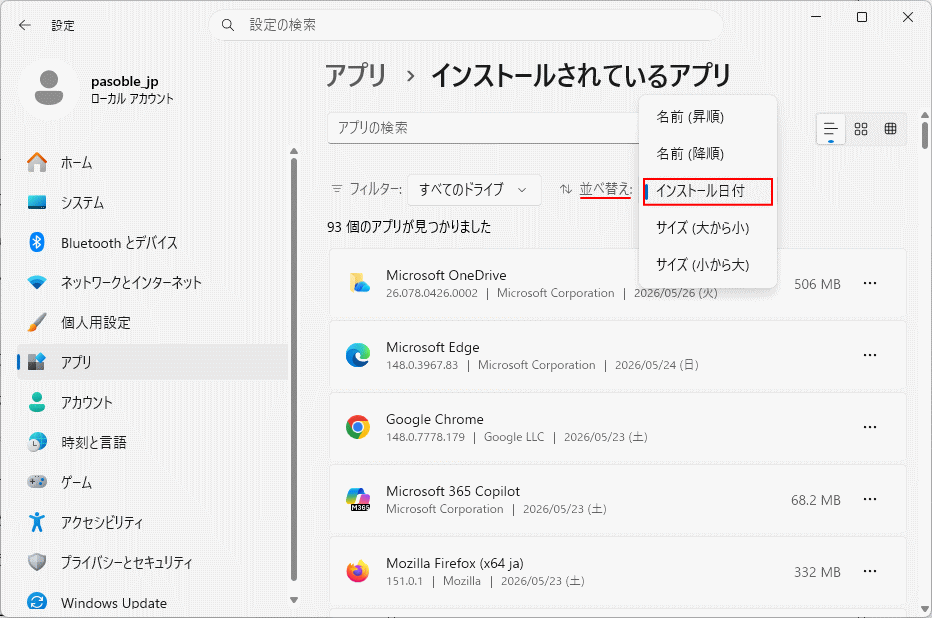
Task: Click the Microsoft OneDrive app icon
Action: (358, 283)
